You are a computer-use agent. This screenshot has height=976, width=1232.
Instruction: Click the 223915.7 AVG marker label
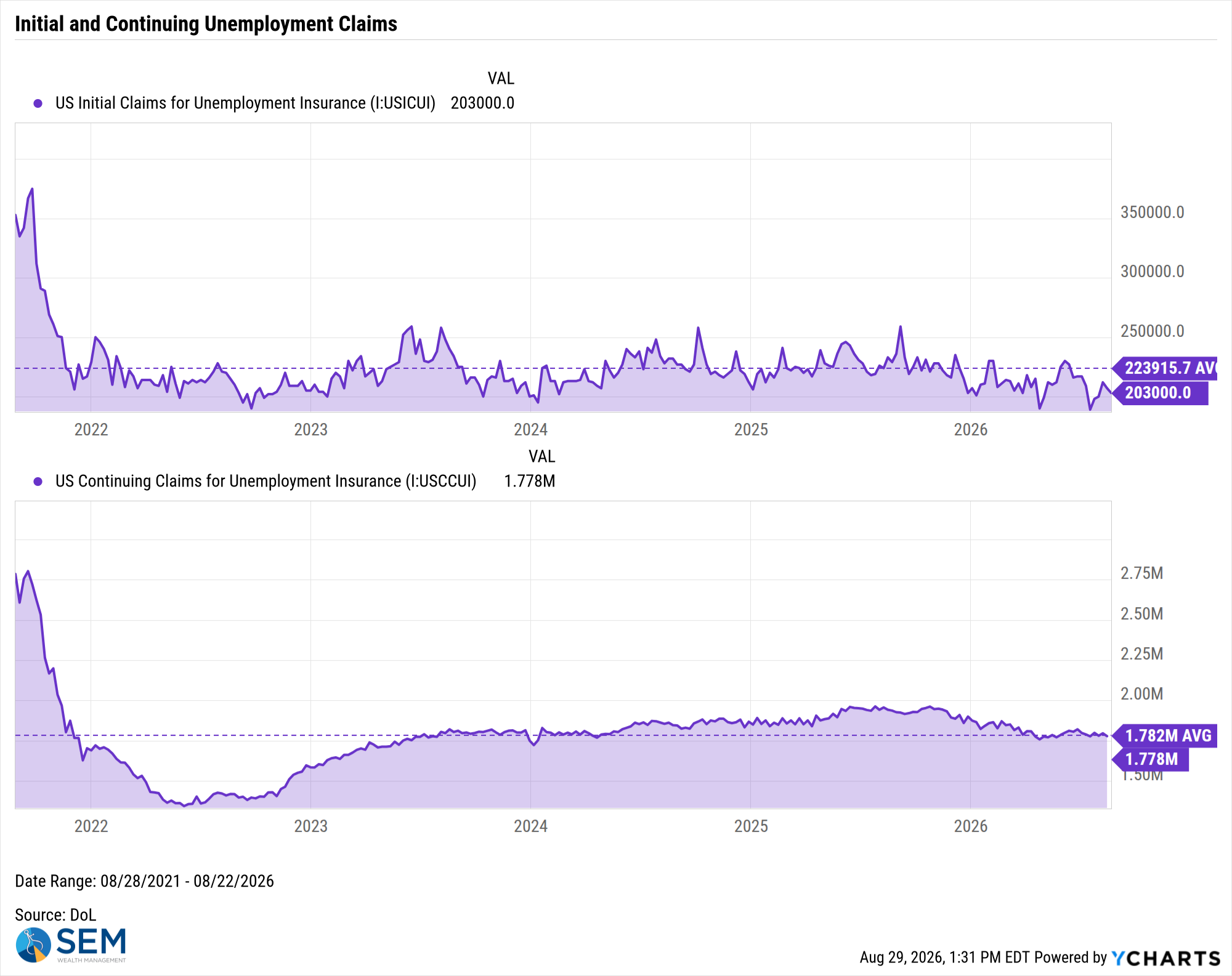(x=1165, y=368)
